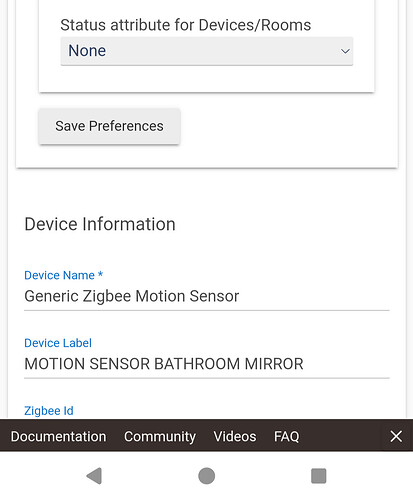Screen dimensions: 413x500
Task: Select text Generic Zigbee Motion Sensor
Action: click(x=132, y=296)
